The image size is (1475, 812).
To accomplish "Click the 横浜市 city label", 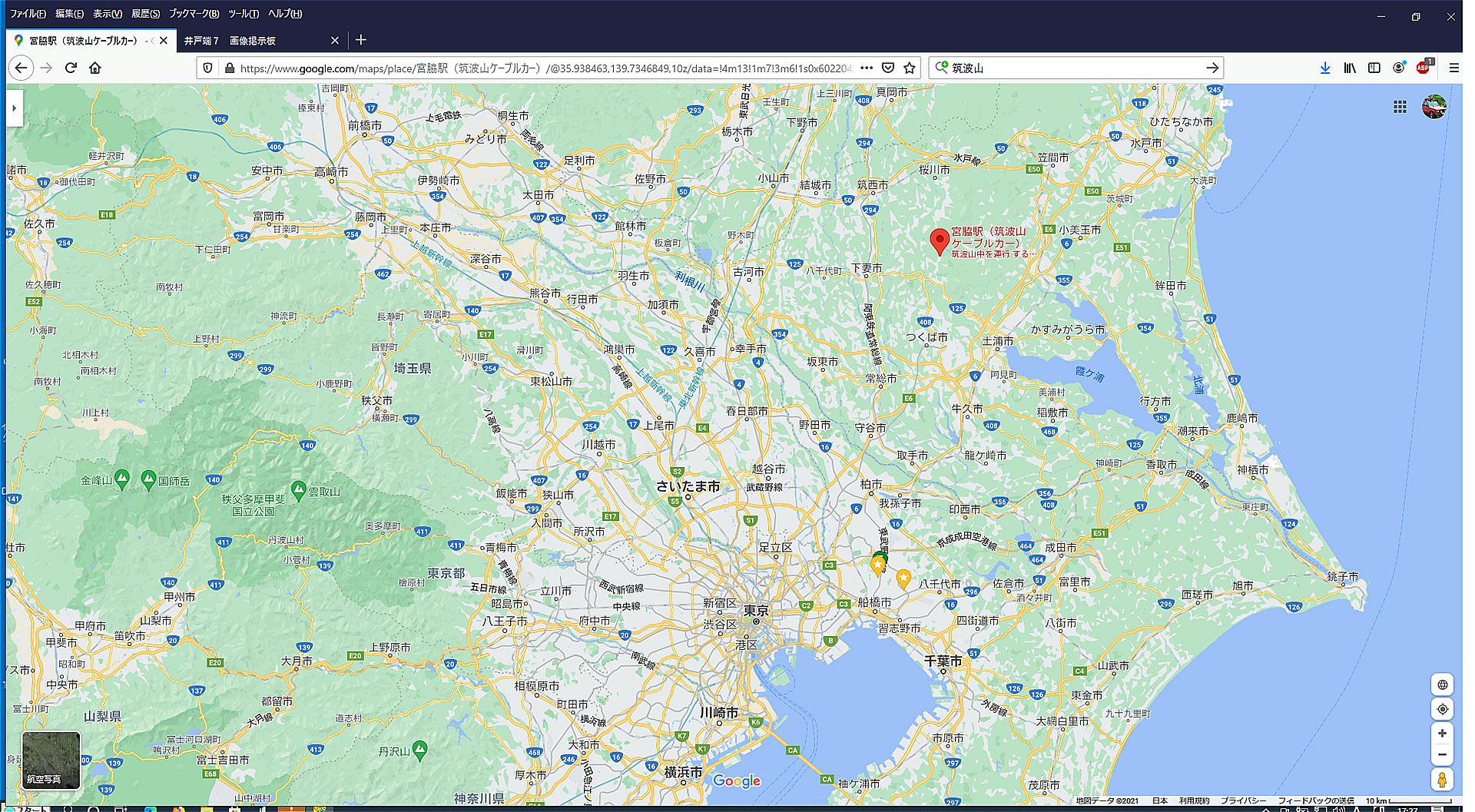I will pyautogui.click(x=683, y=772).
